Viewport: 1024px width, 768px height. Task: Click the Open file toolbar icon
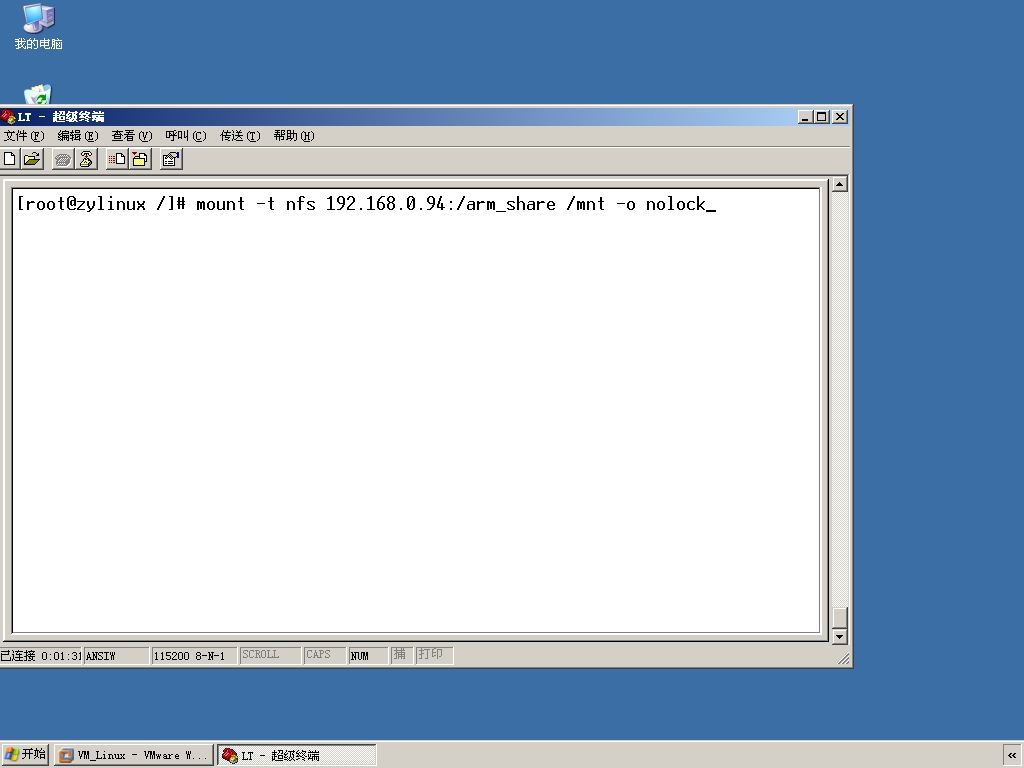tap(31, 159)
